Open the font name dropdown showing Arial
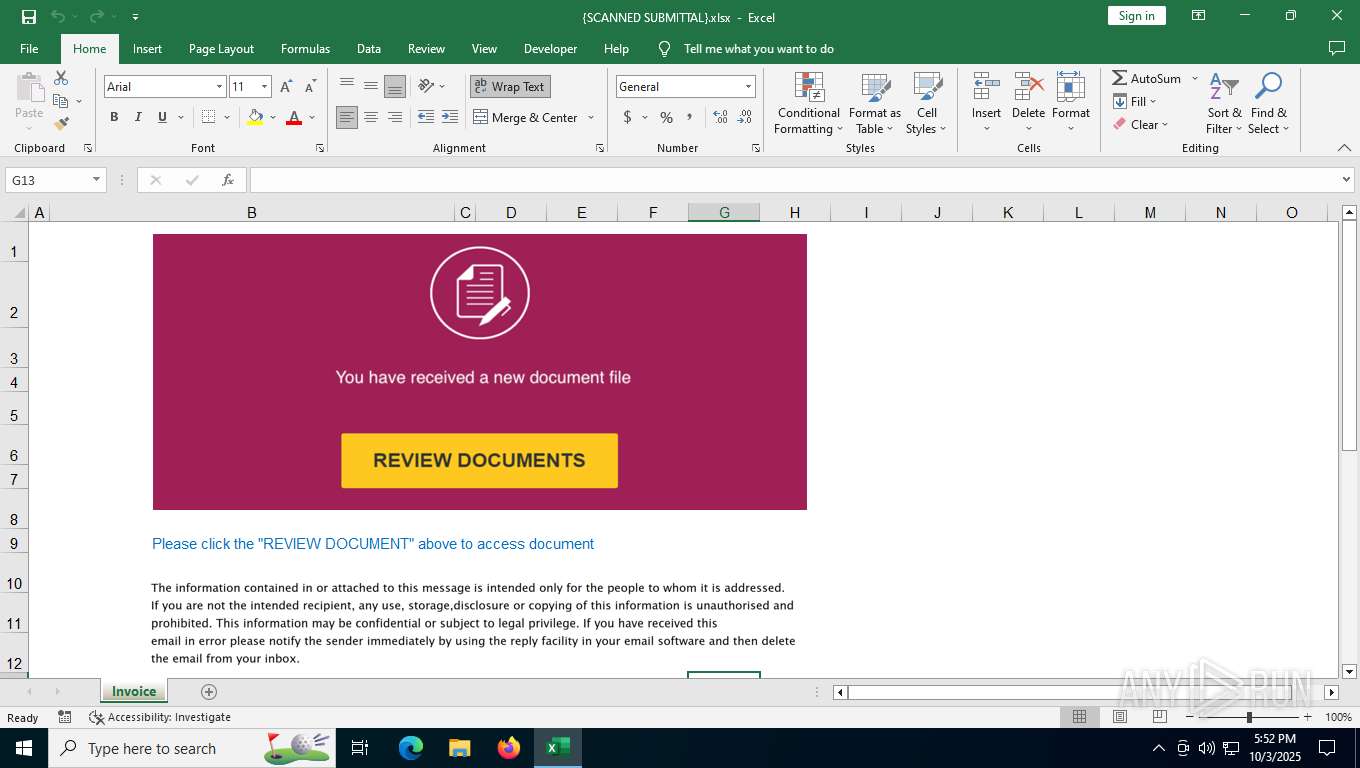1360x768 pixels. tap(219, 87)
